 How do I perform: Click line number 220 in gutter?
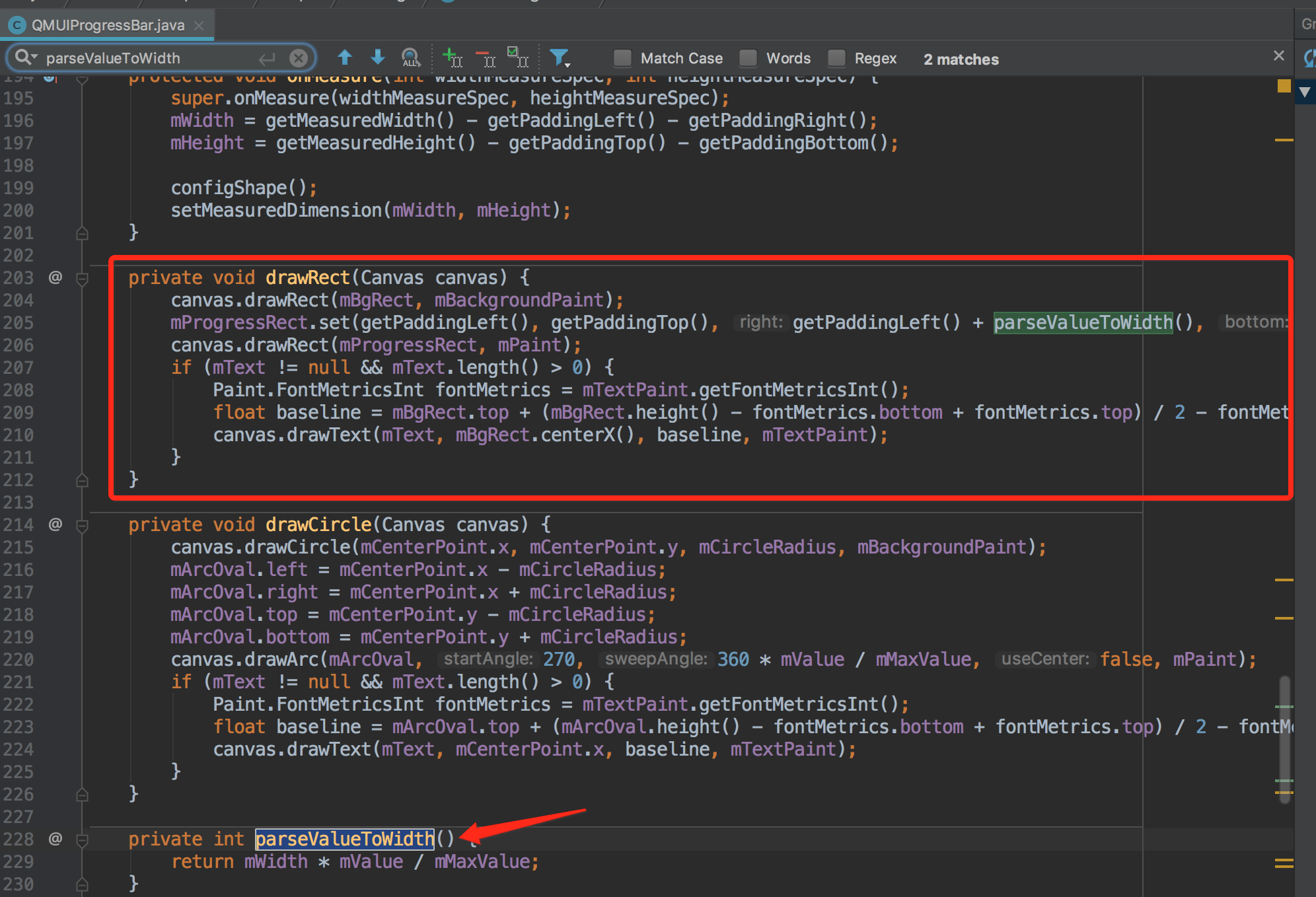(x=18, y=659)
